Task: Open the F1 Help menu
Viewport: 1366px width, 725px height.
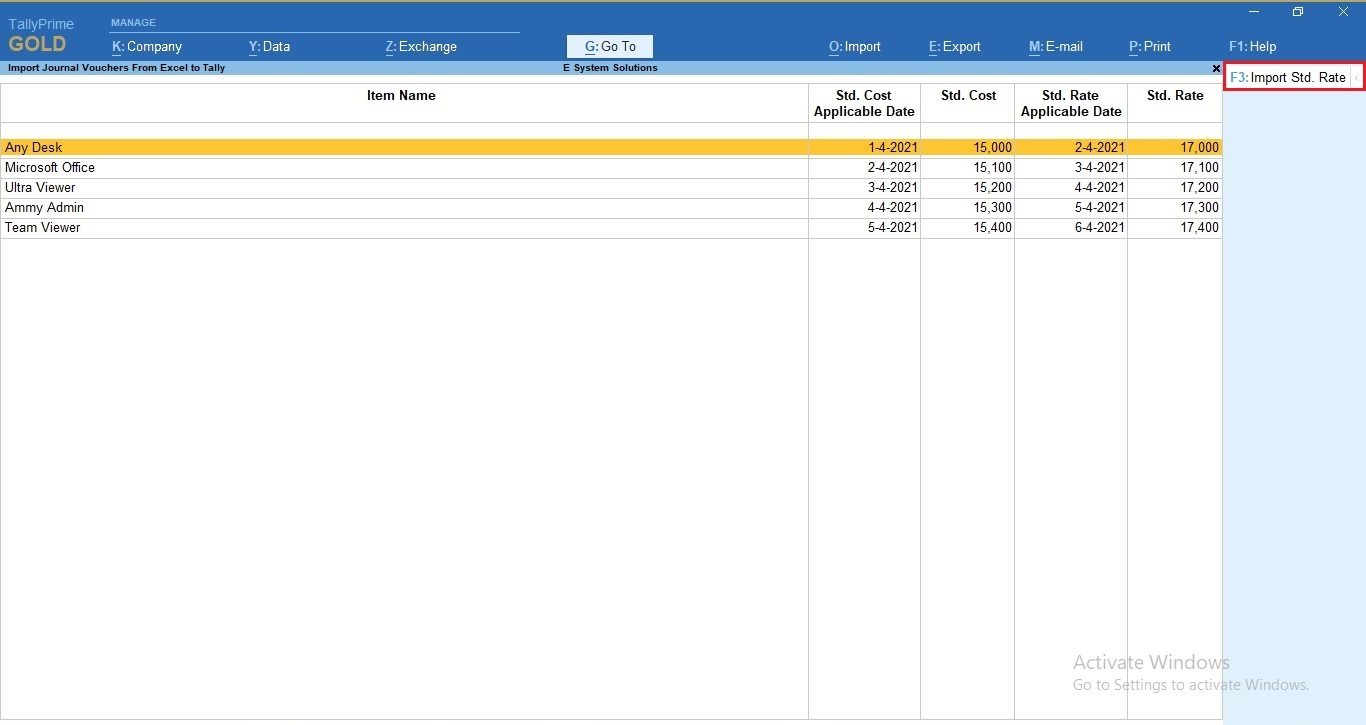Action: coord(1252,46)
